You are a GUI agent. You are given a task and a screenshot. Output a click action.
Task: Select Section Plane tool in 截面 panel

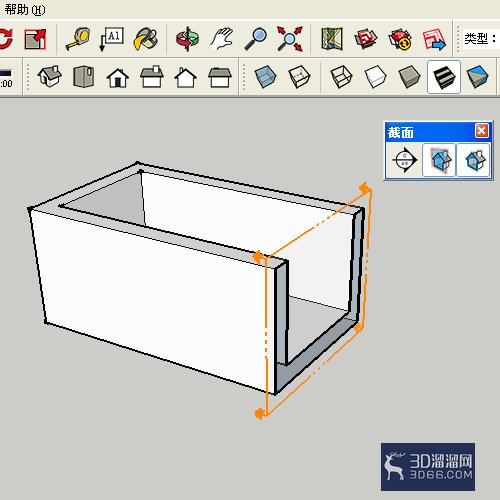tap(404, 160)
